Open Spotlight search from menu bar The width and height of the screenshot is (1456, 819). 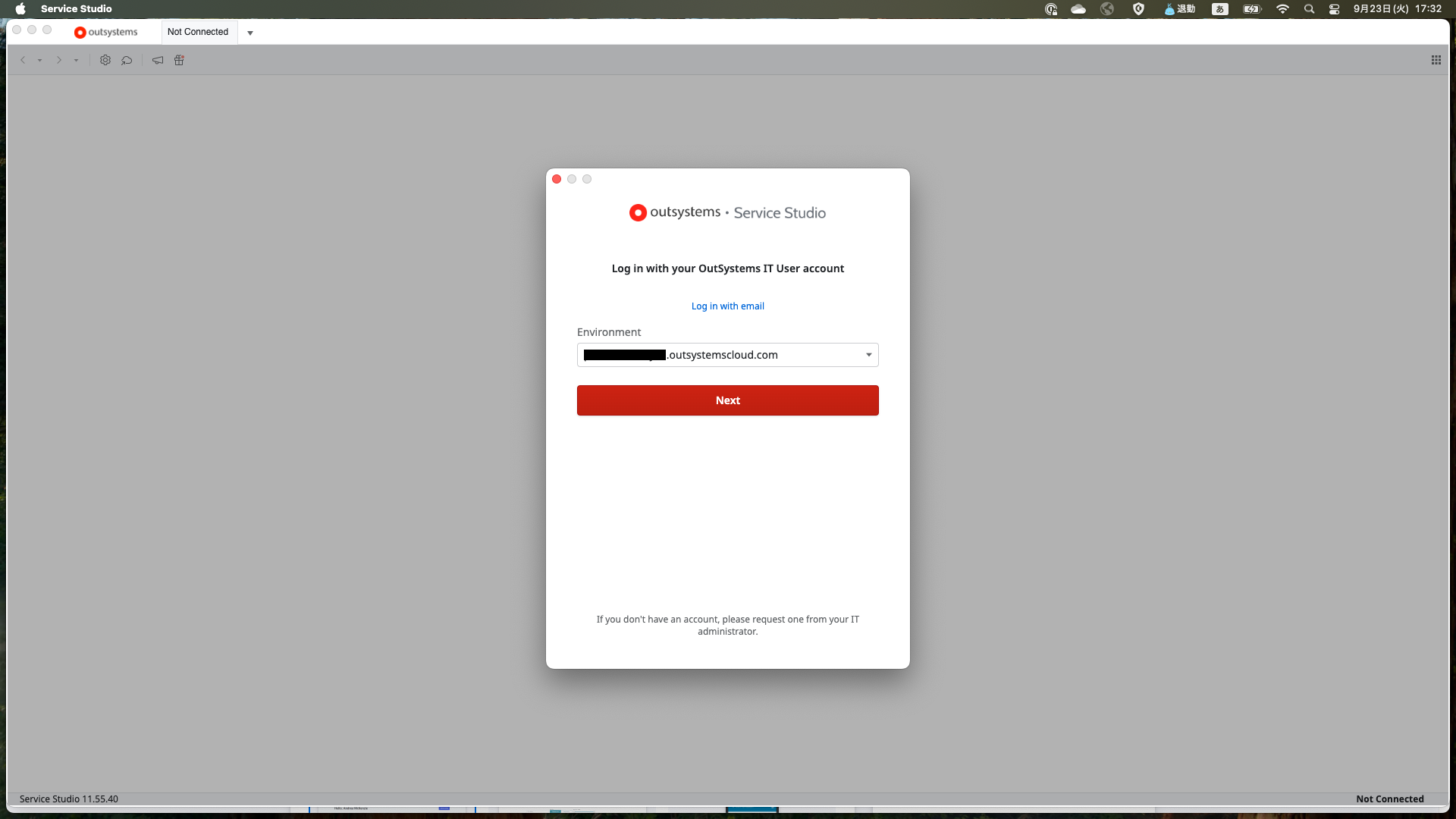(x=1309, y=9)
